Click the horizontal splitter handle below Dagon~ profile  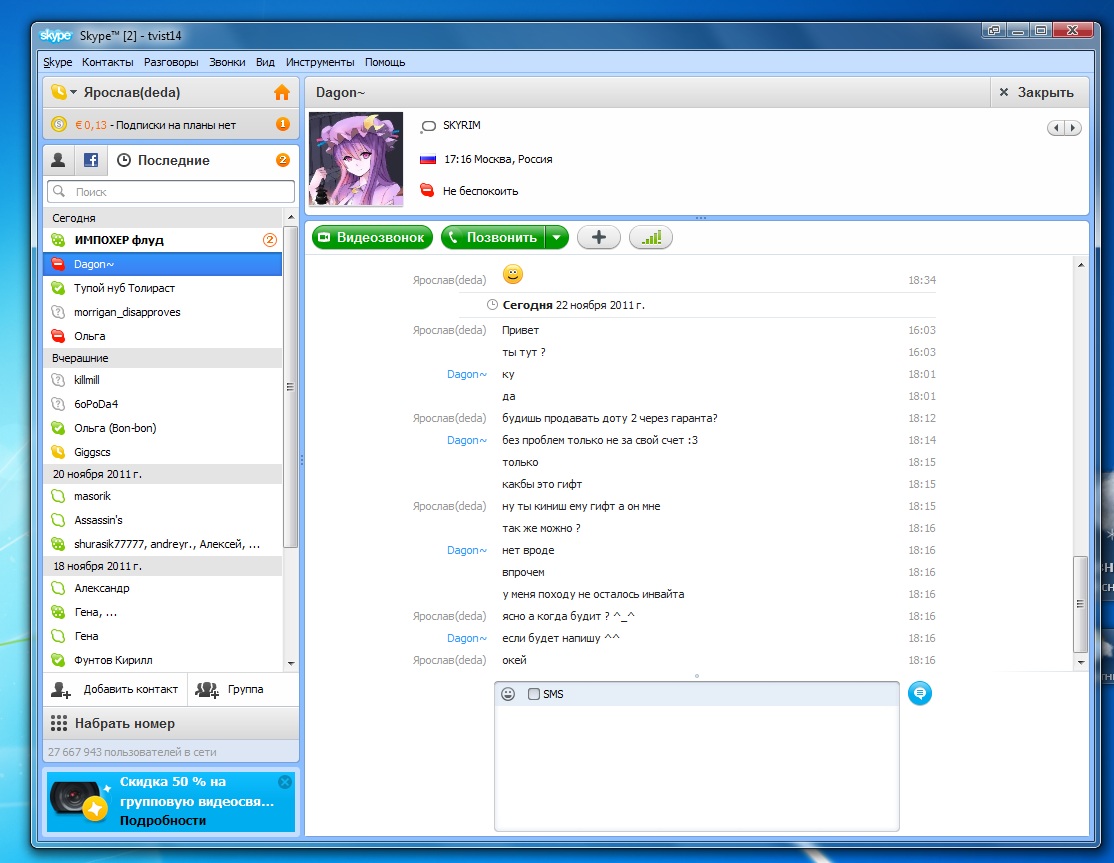pos(701,217)
